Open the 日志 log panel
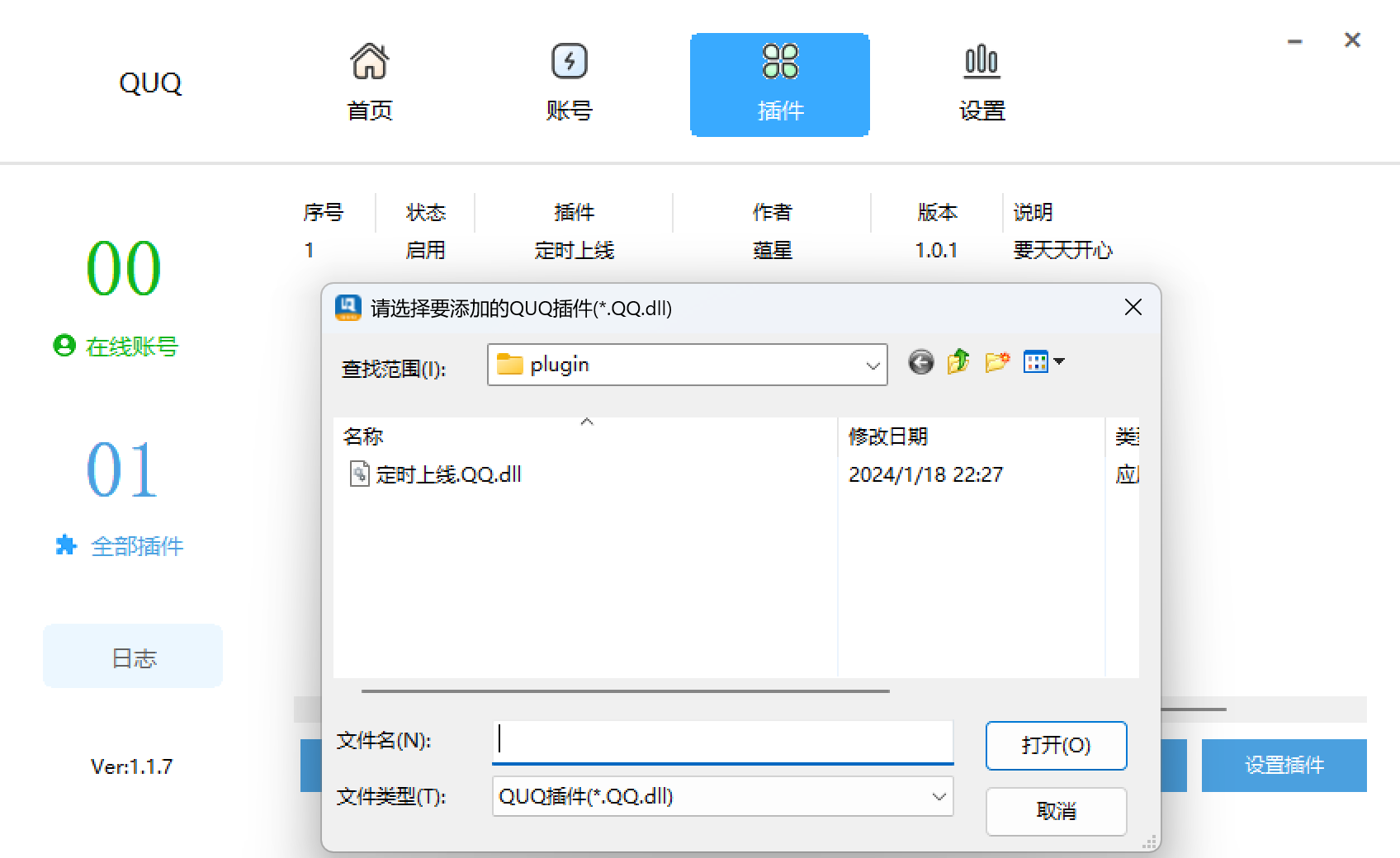Image resolution: width=1400 pixels, height=858 pixels. [x=133, y=657]
